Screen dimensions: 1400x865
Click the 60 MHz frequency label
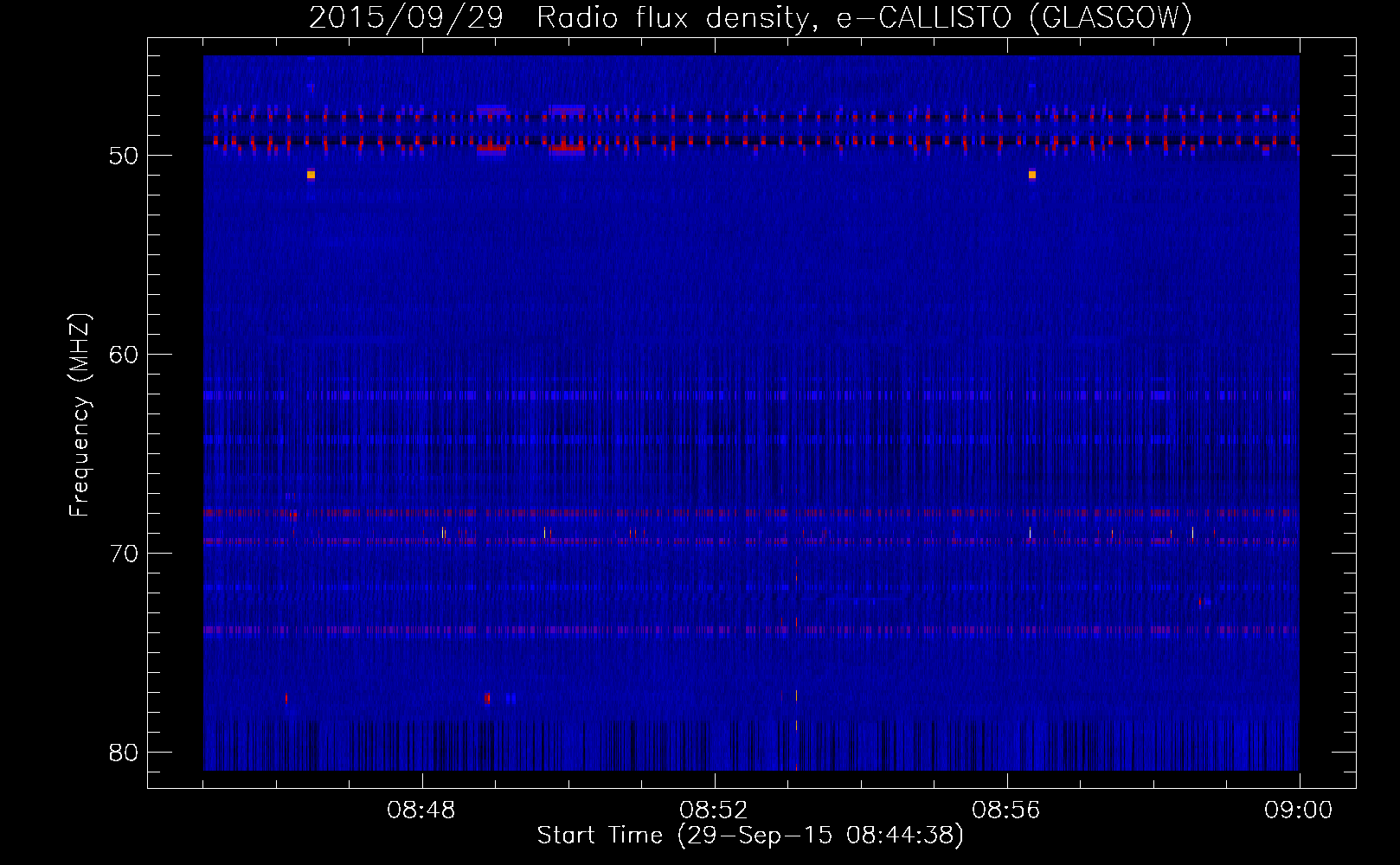coord(124,355)
